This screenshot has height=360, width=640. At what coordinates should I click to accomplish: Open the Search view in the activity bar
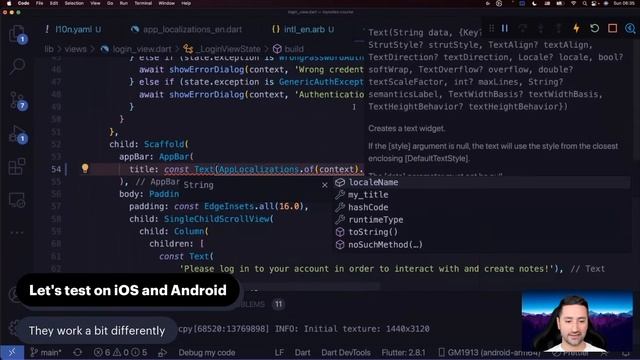point(17,66)
